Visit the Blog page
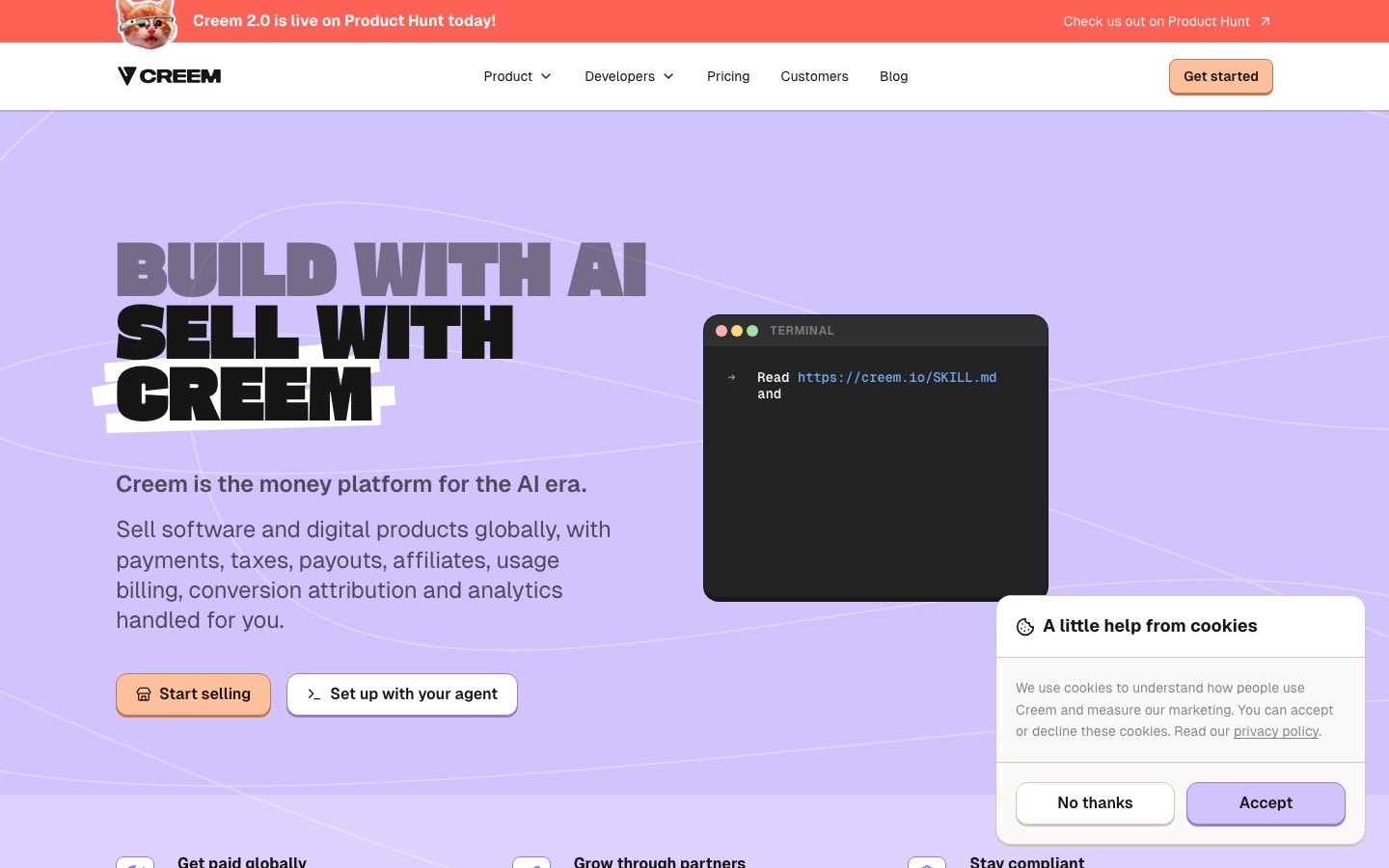Image resolution: width=1389 pixels, height=868 pixels. click(894, 76)
